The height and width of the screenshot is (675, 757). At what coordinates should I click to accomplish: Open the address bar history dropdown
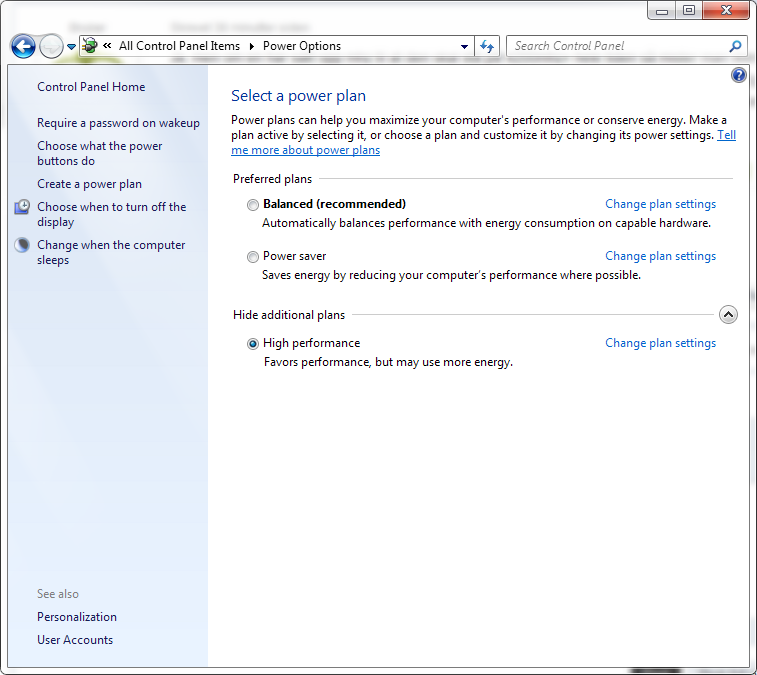click(x=464, y=47)
